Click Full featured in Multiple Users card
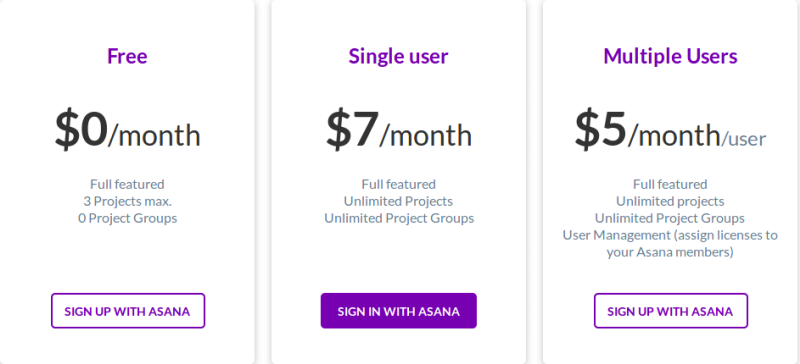Viewport: 800px width, 364px height. tap(670, 184)
